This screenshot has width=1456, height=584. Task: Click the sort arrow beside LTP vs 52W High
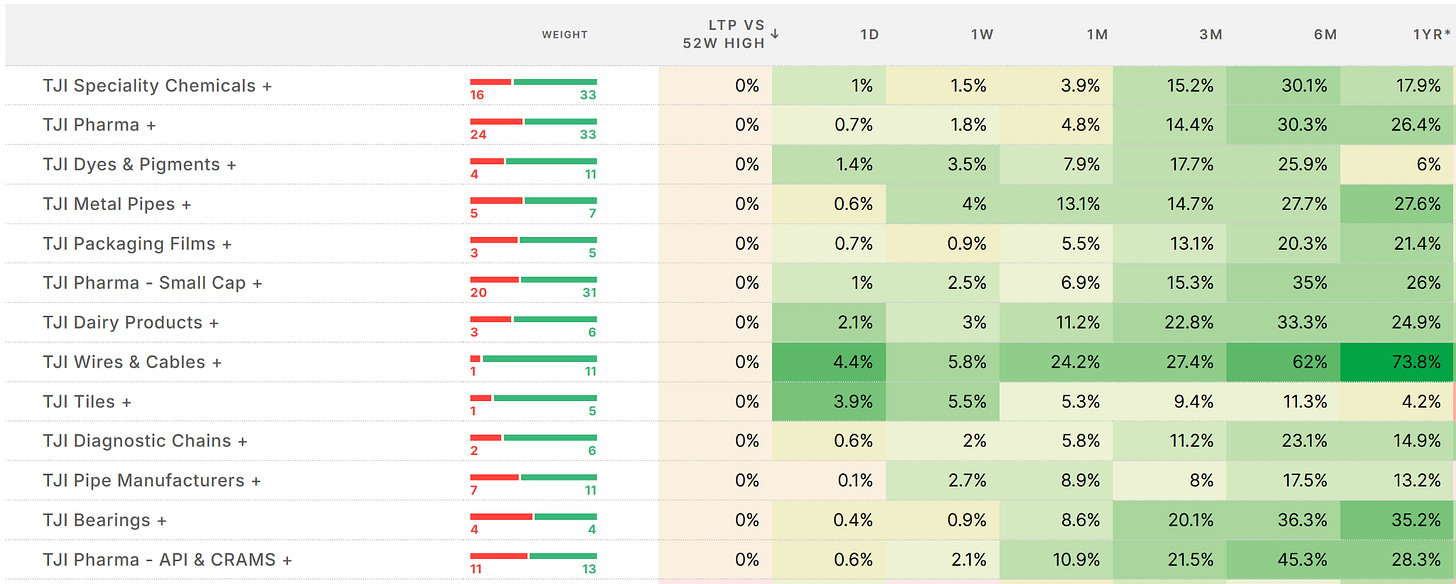[x=775, y=34]
